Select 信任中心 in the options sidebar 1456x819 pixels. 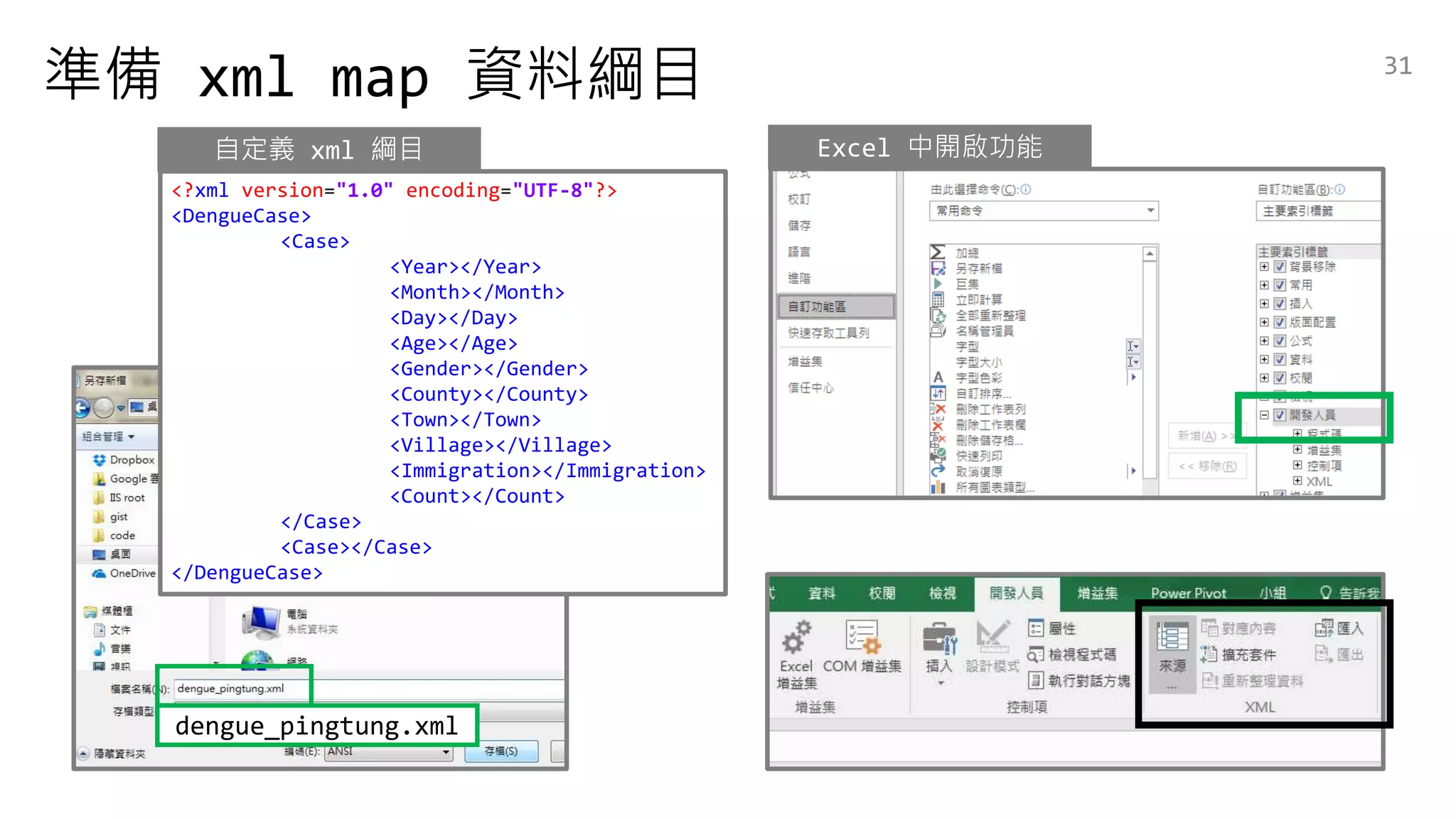click(810, 387)
